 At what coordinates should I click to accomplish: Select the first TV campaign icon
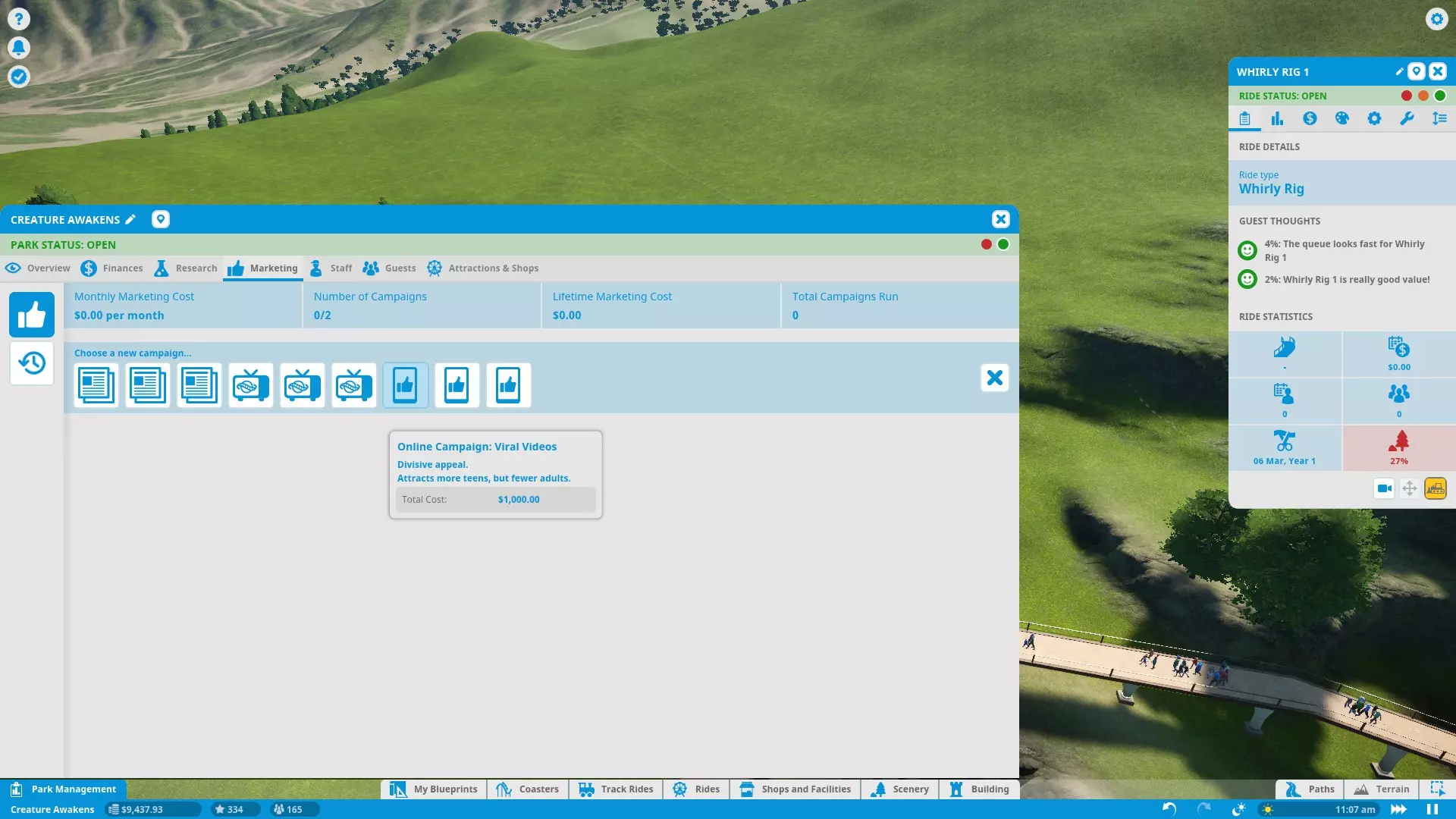coord(251,385)
